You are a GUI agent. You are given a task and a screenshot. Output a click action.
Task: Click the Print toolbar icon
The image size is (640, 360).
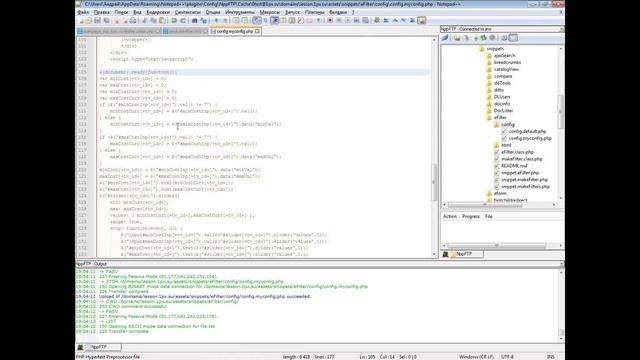coord(133,20)
